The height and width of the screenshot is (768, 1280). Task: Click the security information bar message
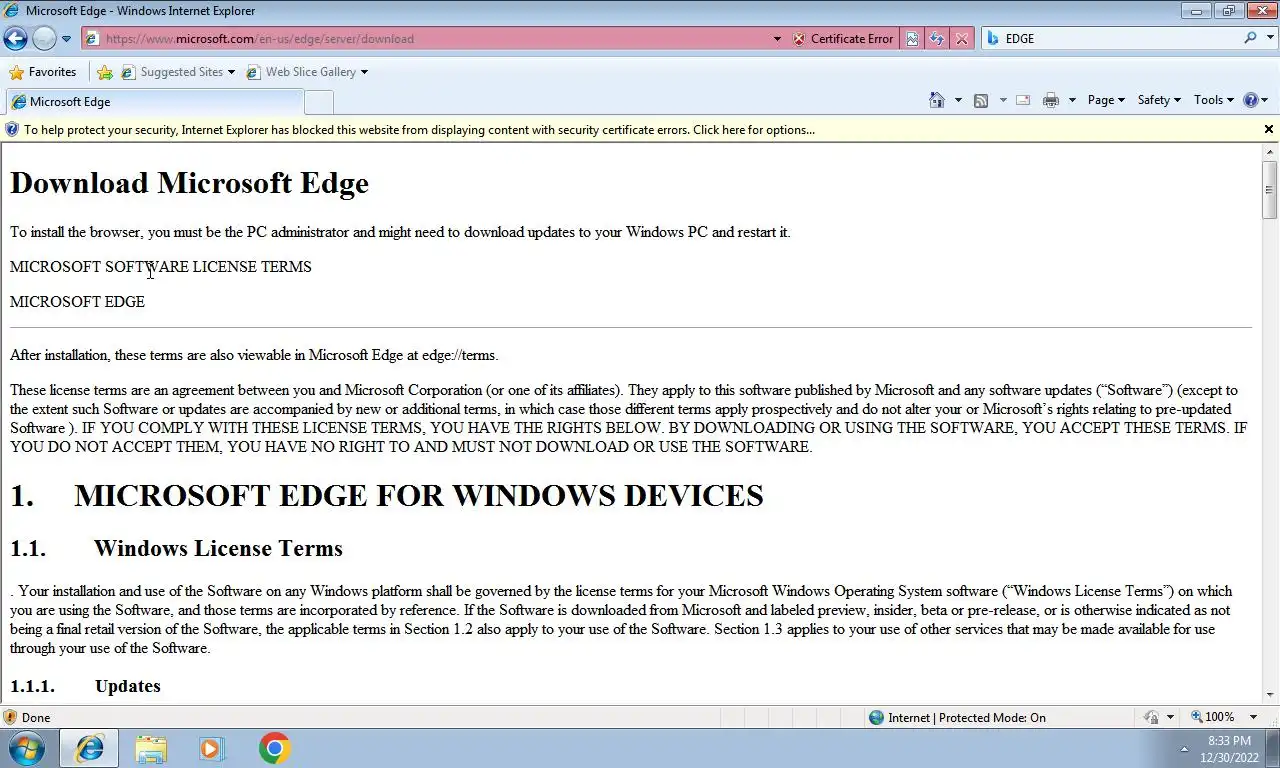point(419,130)
